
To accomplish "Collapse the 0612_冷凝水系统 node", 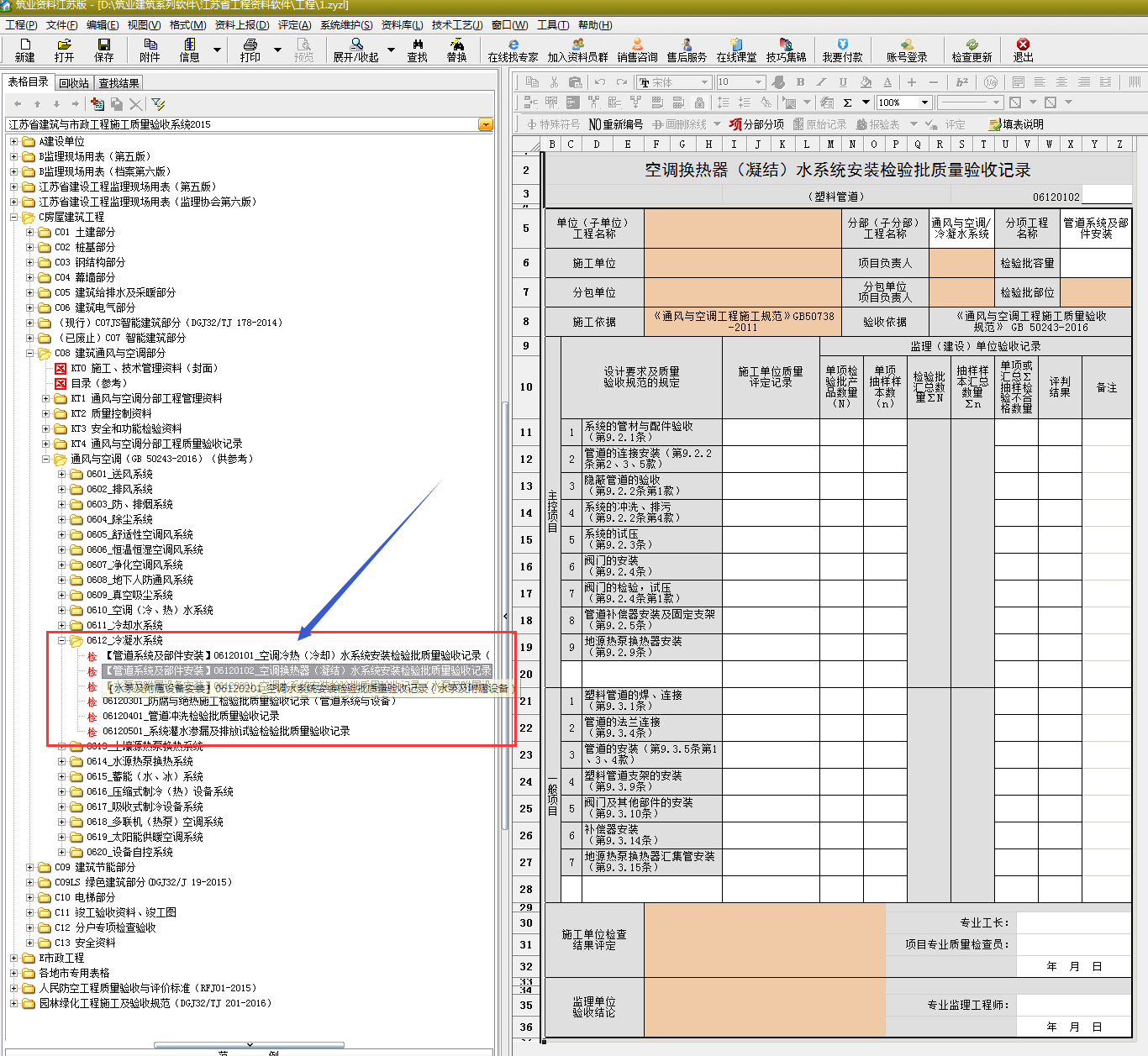I will coord(62,641).
